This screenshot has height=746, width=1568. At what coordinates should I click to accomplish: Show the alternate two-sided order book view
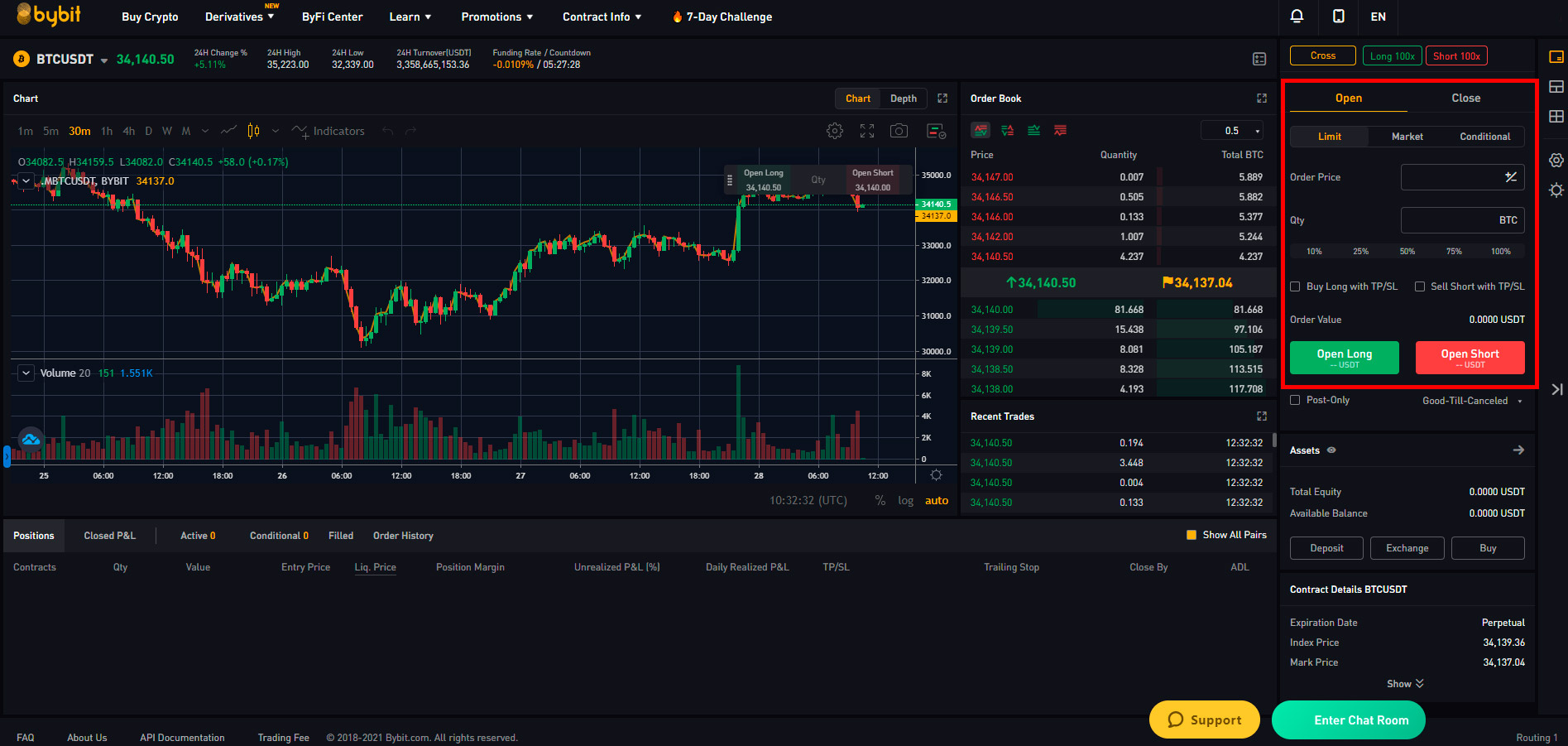[x=1008, y=131]
